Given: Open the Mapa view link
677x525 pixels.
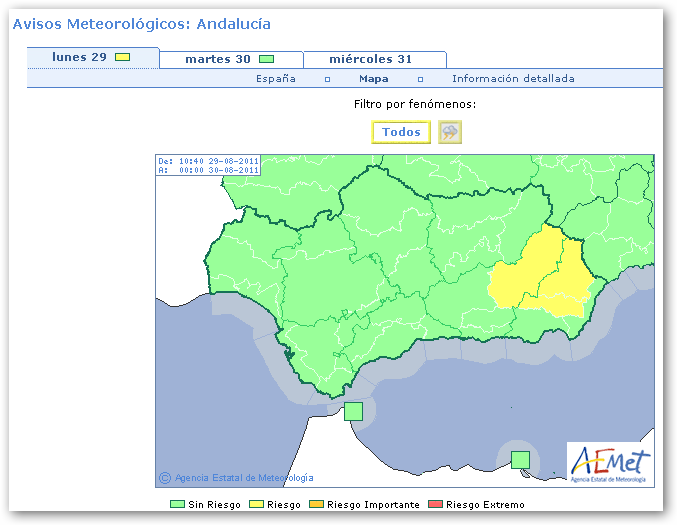Looking at the screenshot, I should [x=374, y=79].
